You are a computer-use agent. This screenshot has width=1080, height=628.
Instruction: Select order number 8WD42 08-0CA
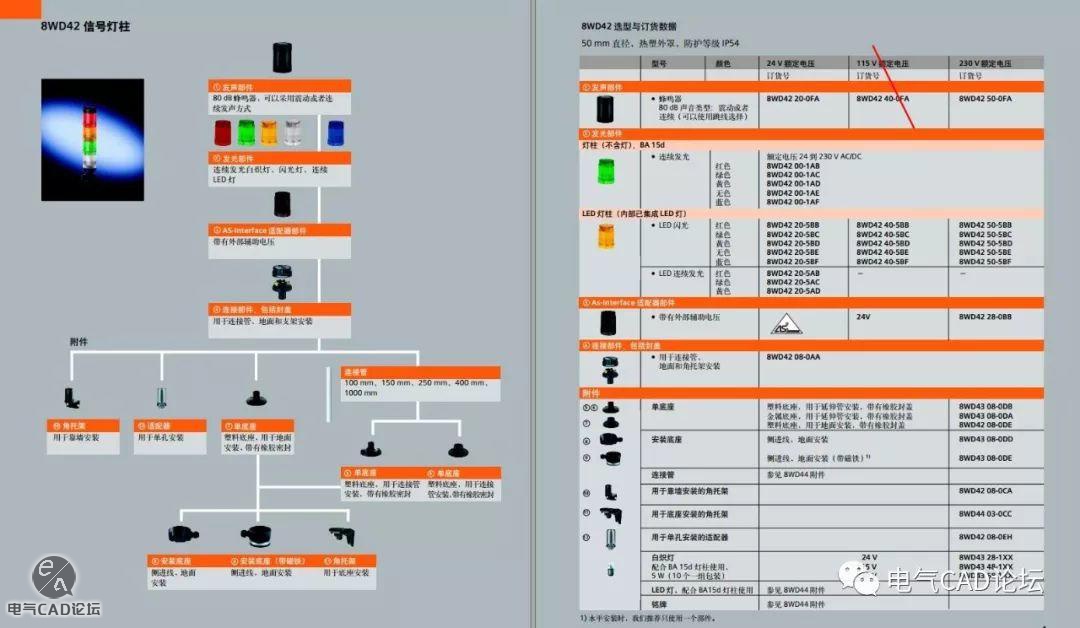point(985,491)
